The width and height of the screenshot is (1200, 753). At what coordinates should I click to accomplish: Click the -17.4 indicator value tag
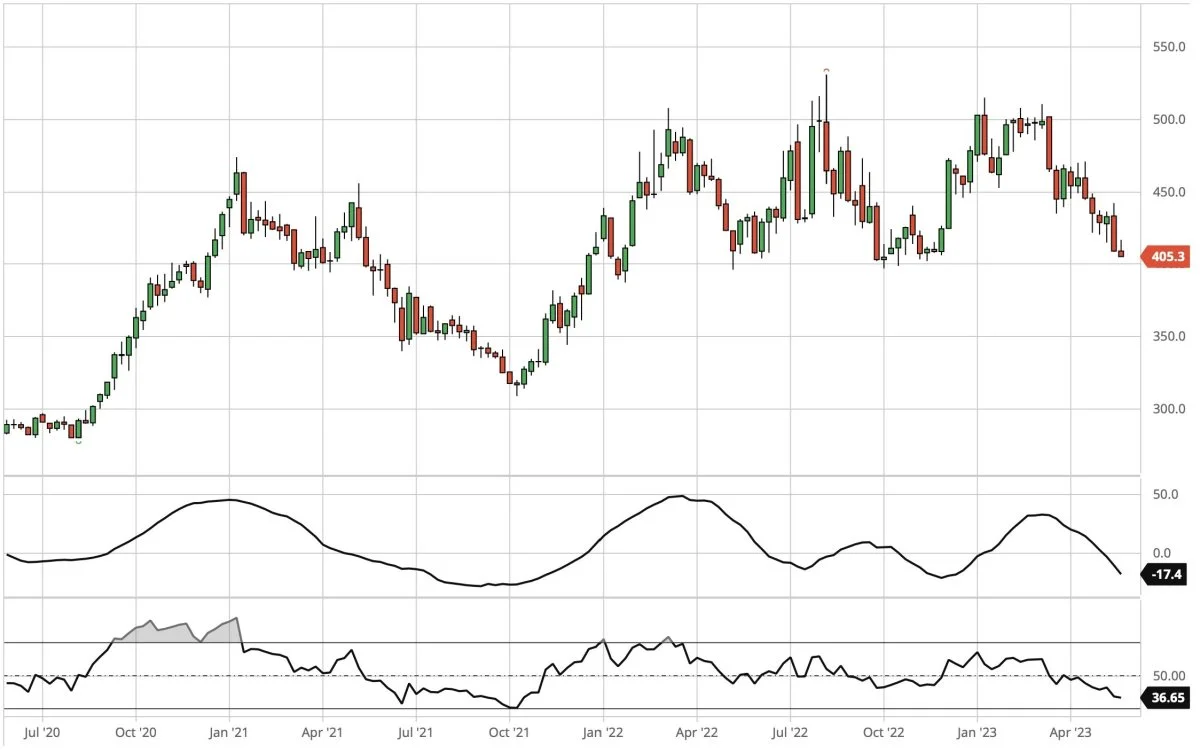pos(1166,576)
